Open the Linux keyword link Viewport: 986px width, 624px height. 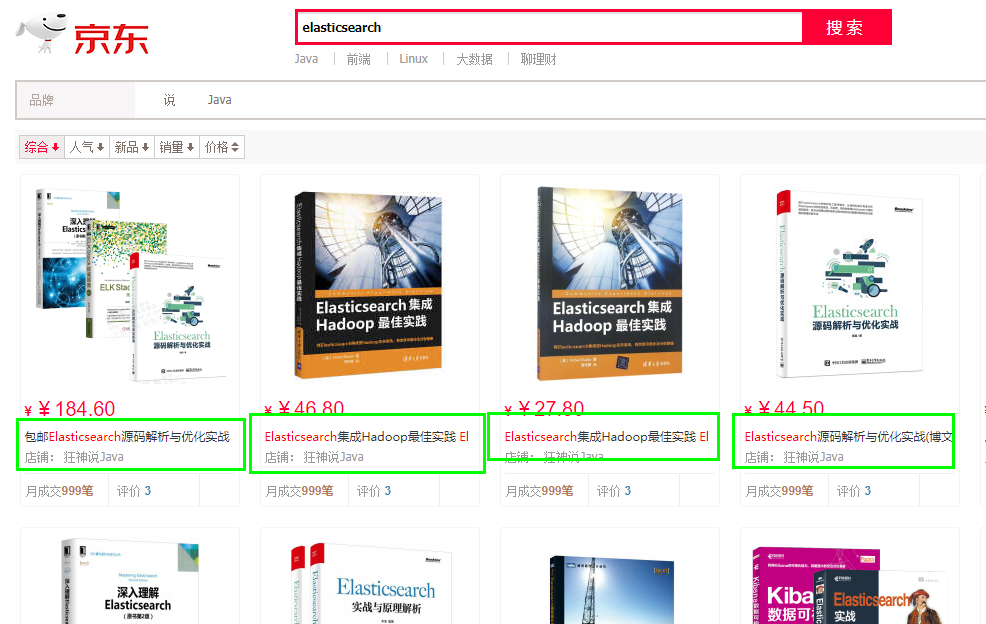point(414,59)
